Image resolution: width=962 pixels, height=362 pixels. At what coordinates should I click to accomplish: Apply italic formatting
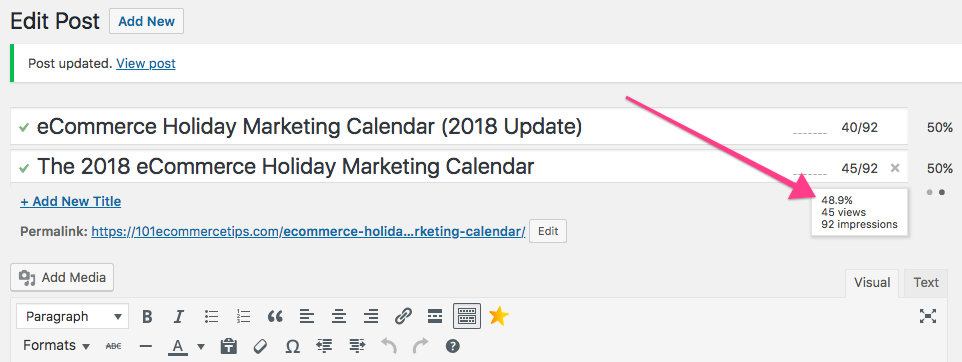click(x=179, y=317)
